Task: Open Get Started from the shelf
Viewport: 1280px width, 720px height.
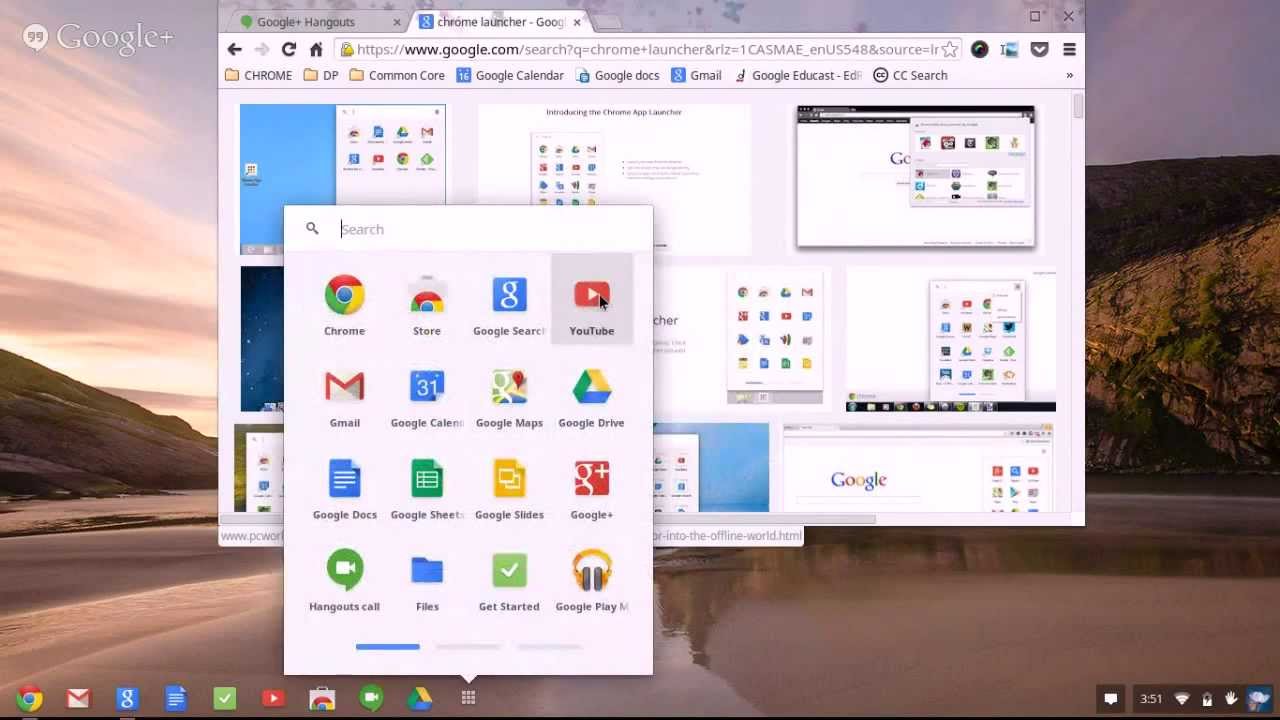Action: [225, 699]
